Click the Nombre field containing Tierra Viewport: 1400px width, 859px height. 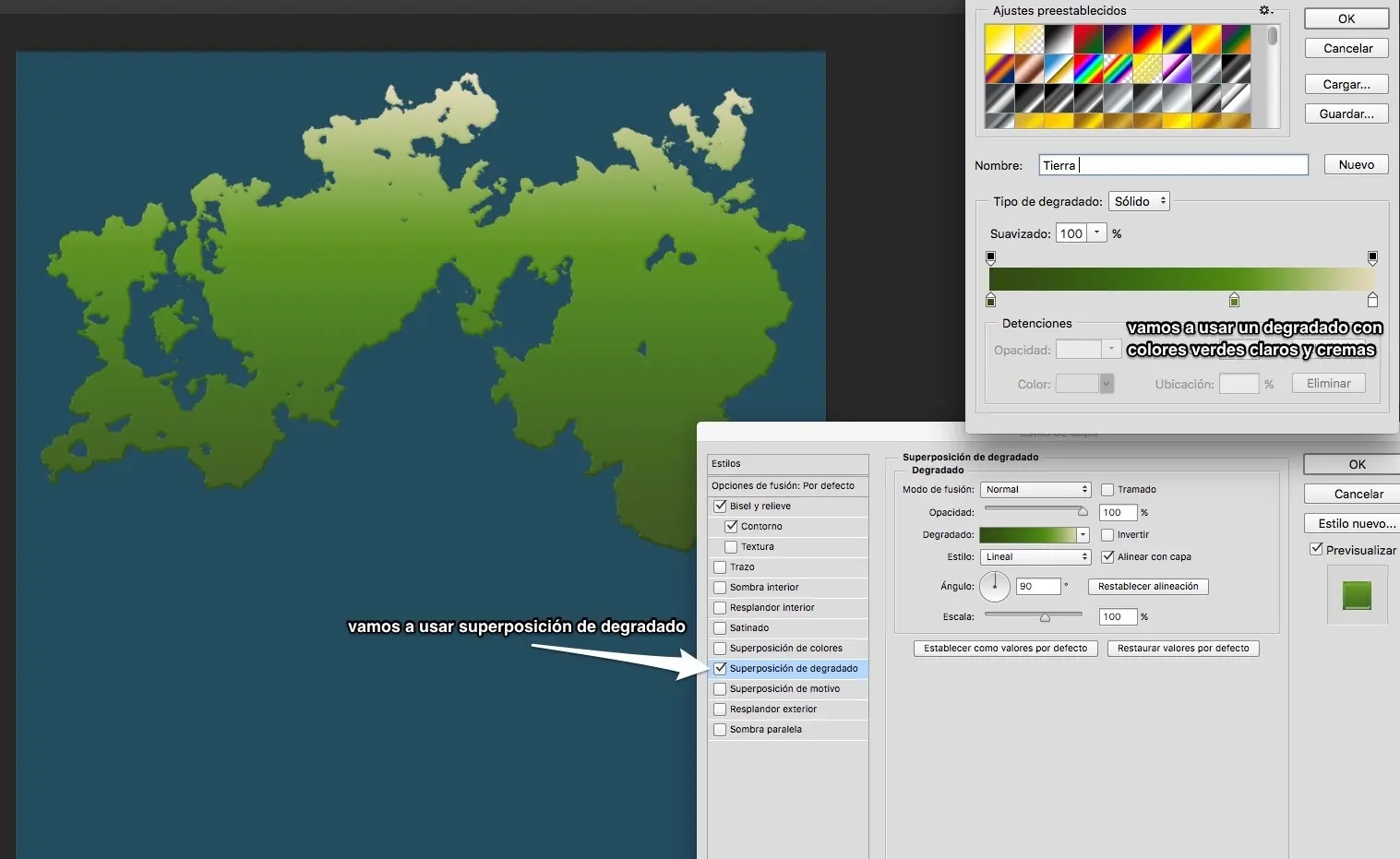(x=1173, y=165)
